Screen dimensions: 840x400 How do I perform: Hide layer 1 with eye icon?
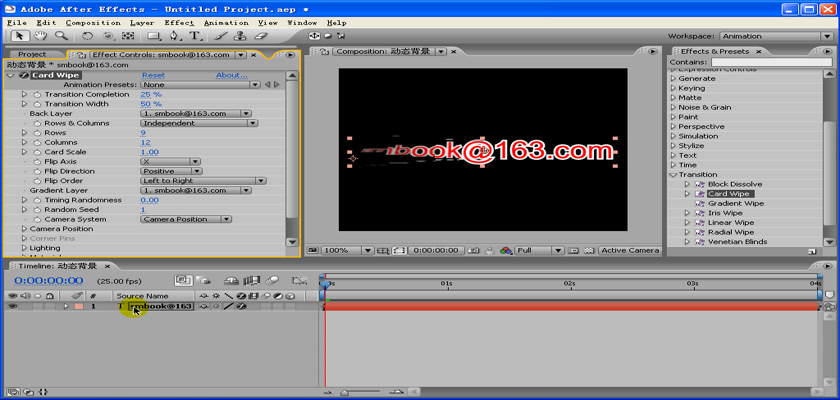click(12, 306)
